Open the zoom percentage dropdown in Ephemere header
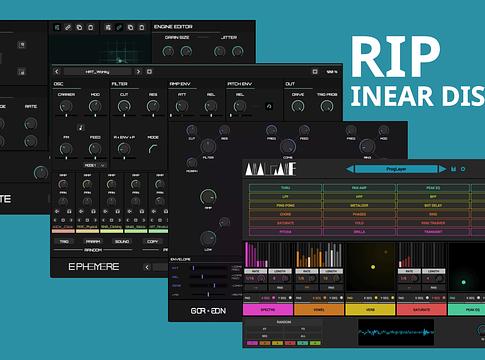This screenshot has height=360, width=485. click(332, 72)
